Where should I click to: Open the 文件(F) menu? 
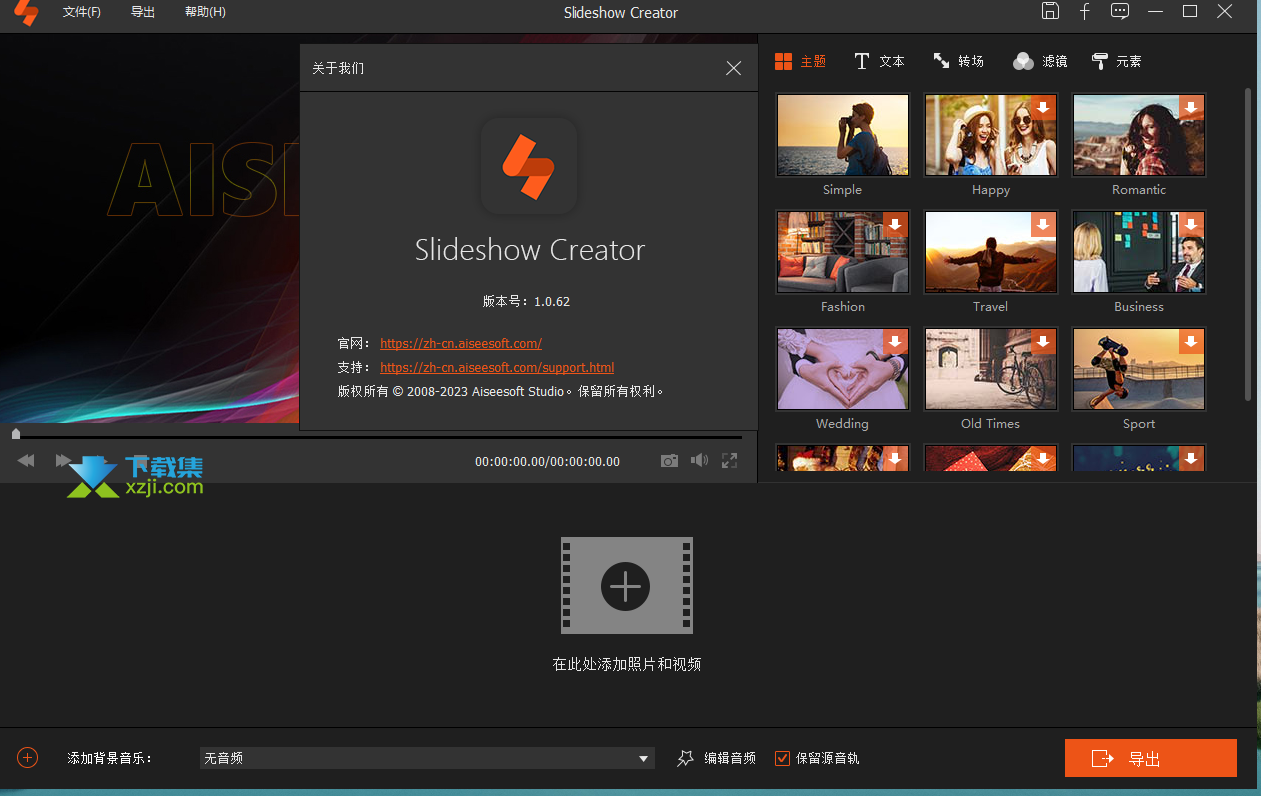[x=82, y=12]
